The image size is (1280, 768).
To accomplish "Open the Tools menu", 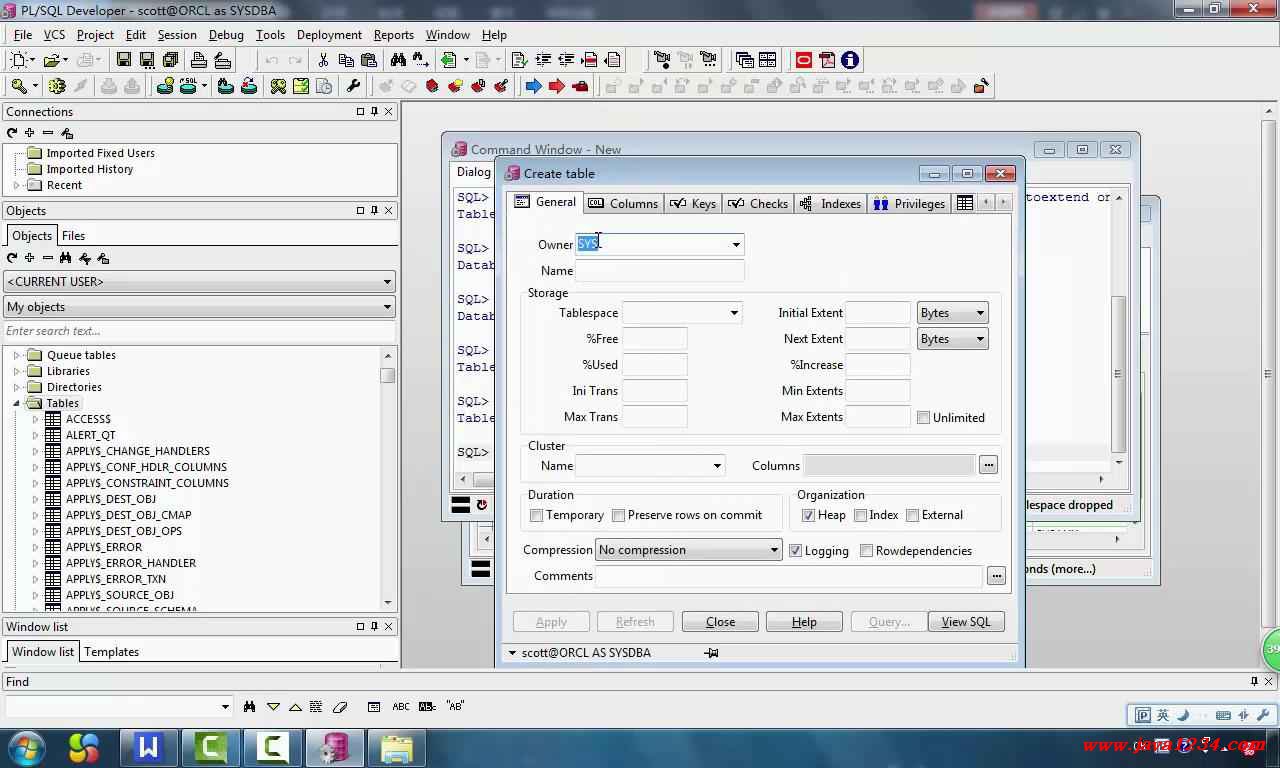I will click(x=270, y=35).
